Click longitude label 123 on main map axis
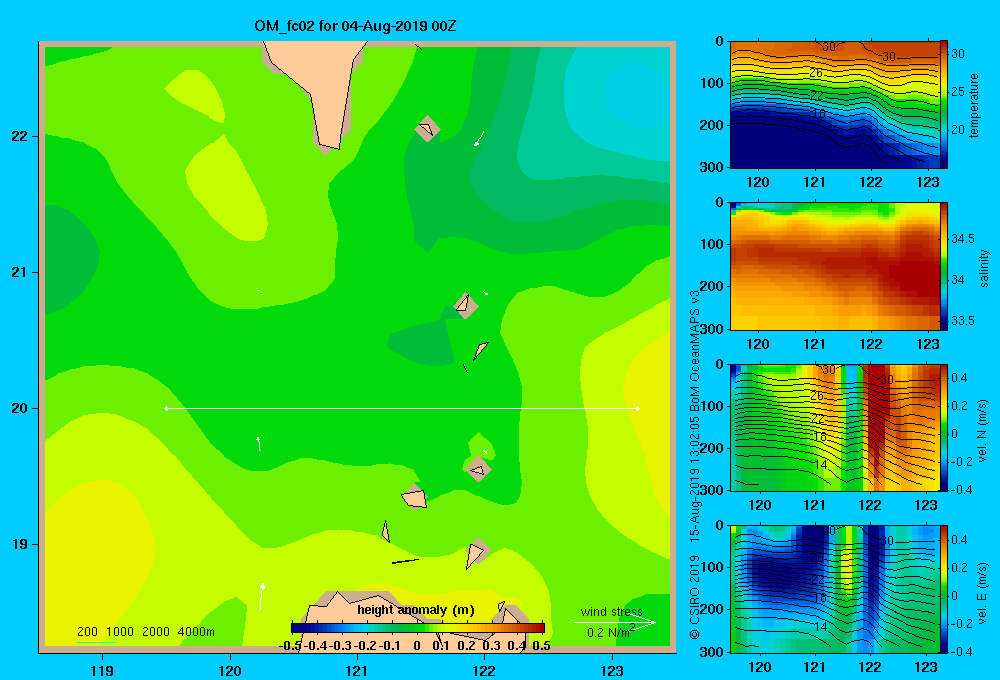 (612, 670)
